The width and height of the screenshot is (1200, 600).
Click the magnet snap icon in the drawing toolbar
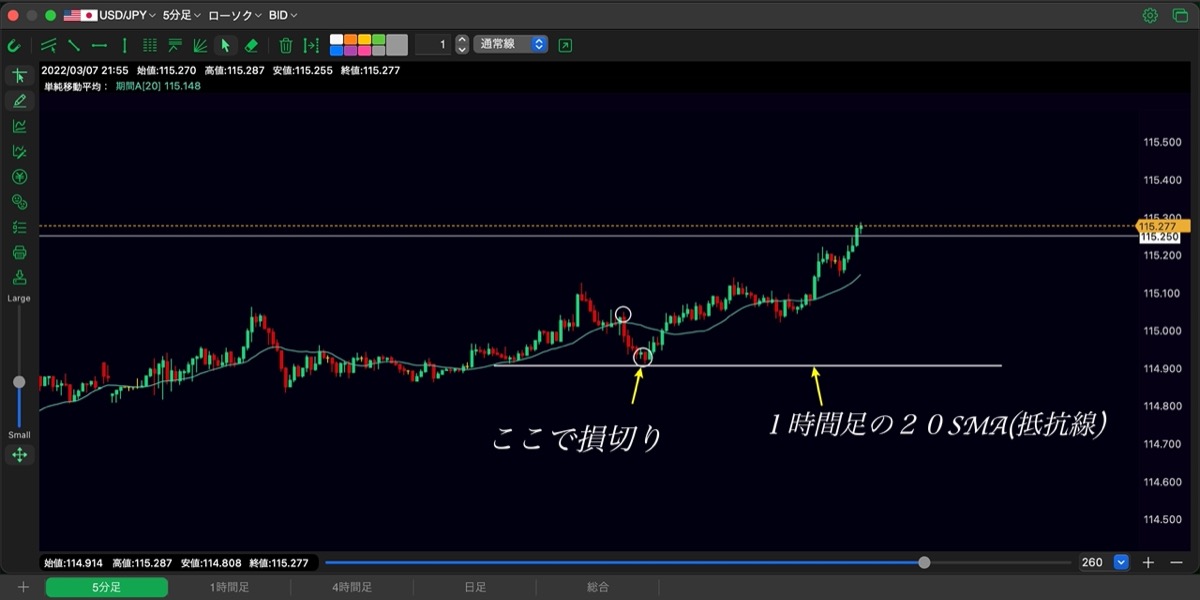pos(14,45)
